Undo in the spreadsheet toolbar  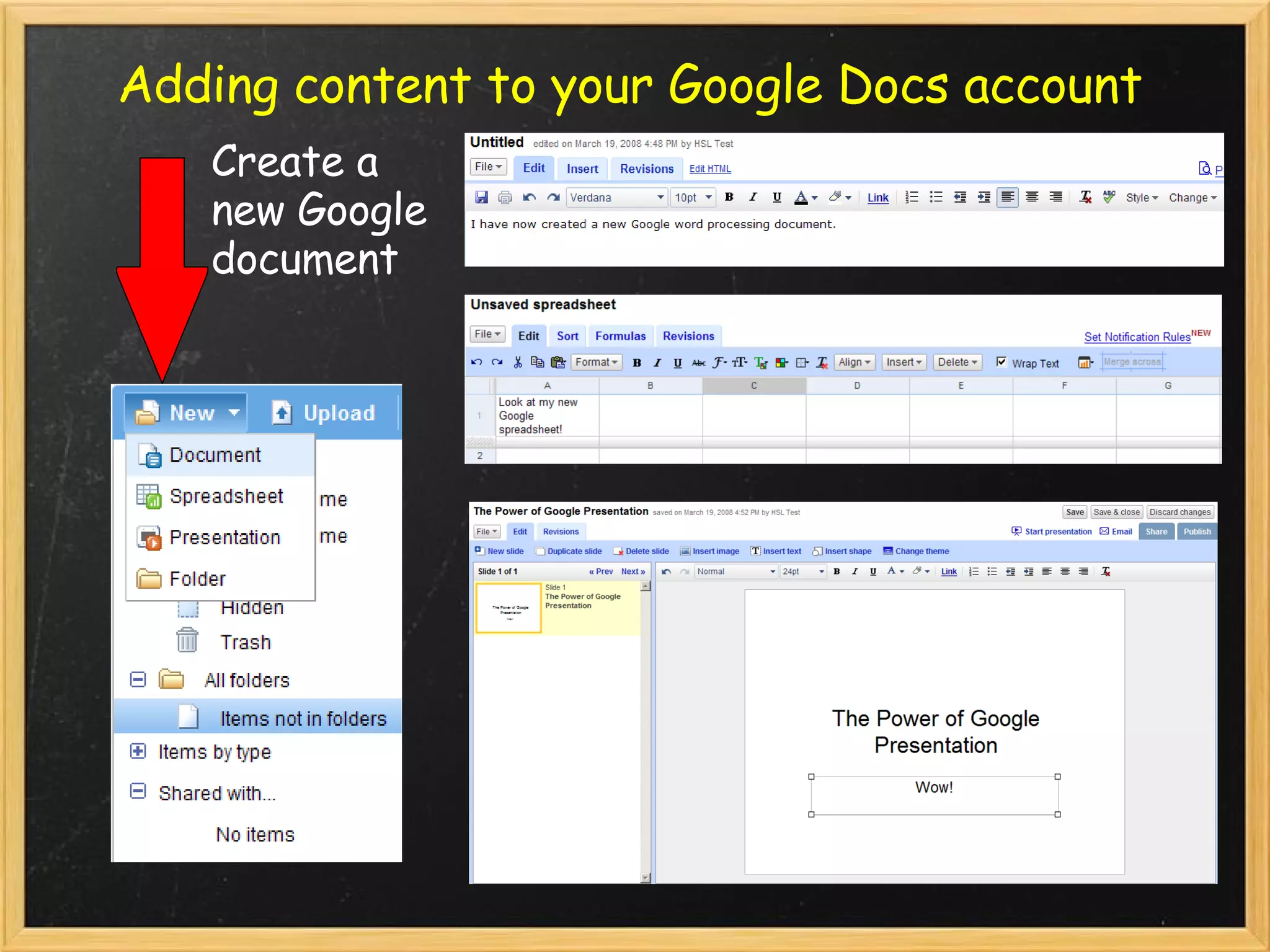coord(476,363)
